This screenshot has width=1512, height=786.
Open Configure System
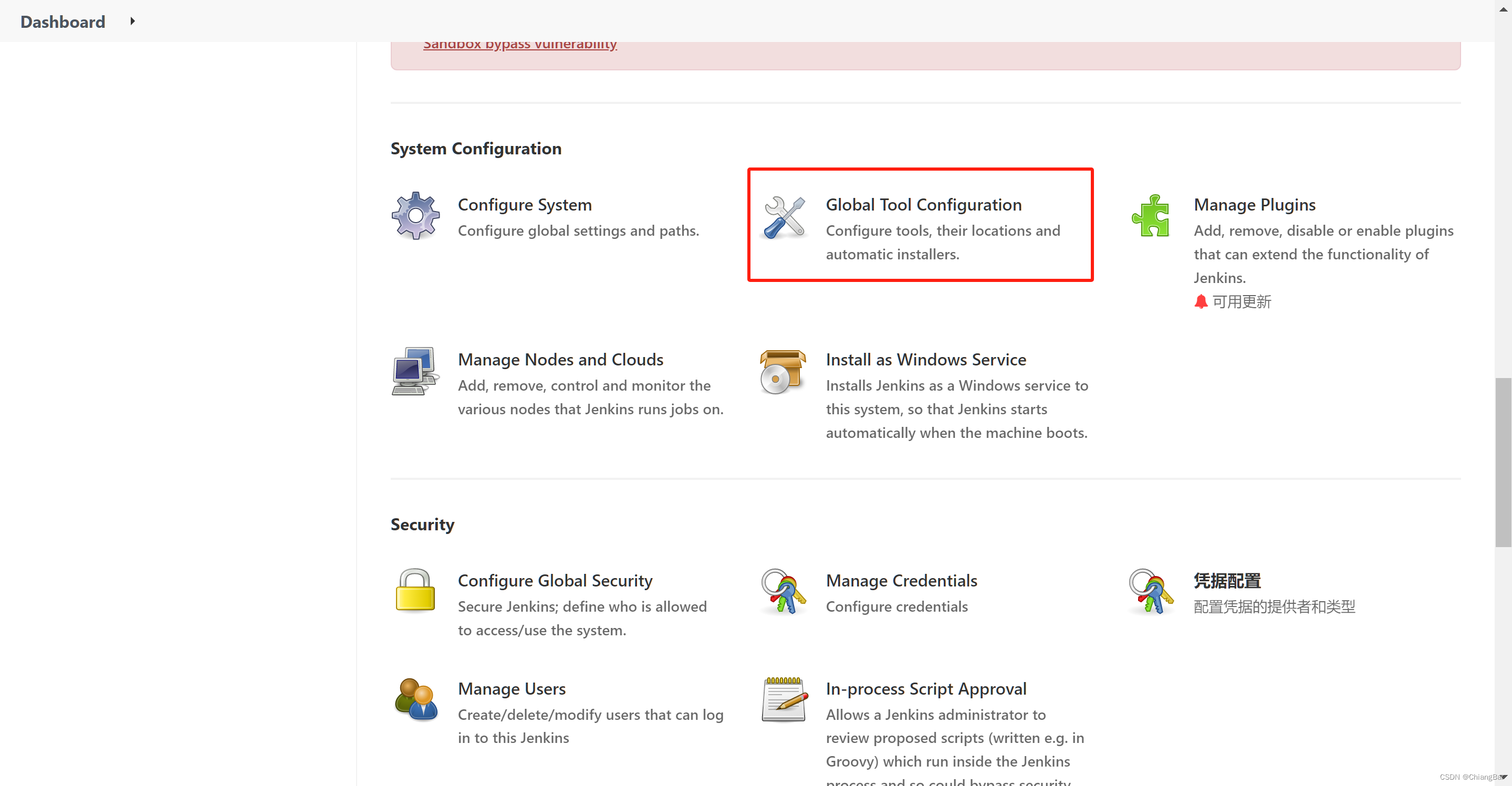[525, 205]
